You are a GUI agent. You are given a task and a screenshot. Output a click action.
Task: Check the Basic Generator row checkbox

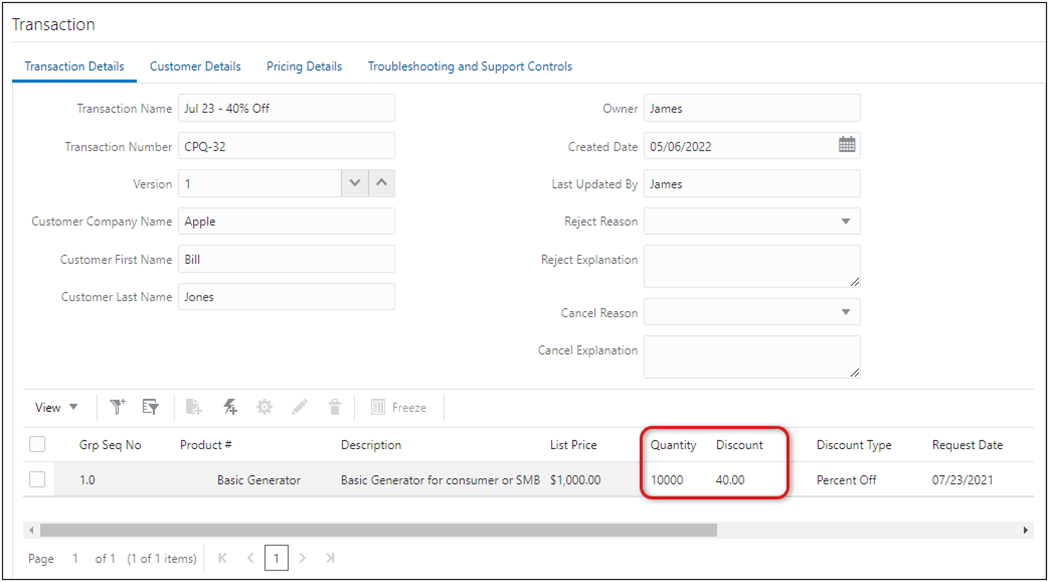pyautogui.click(x=37, y=479)
